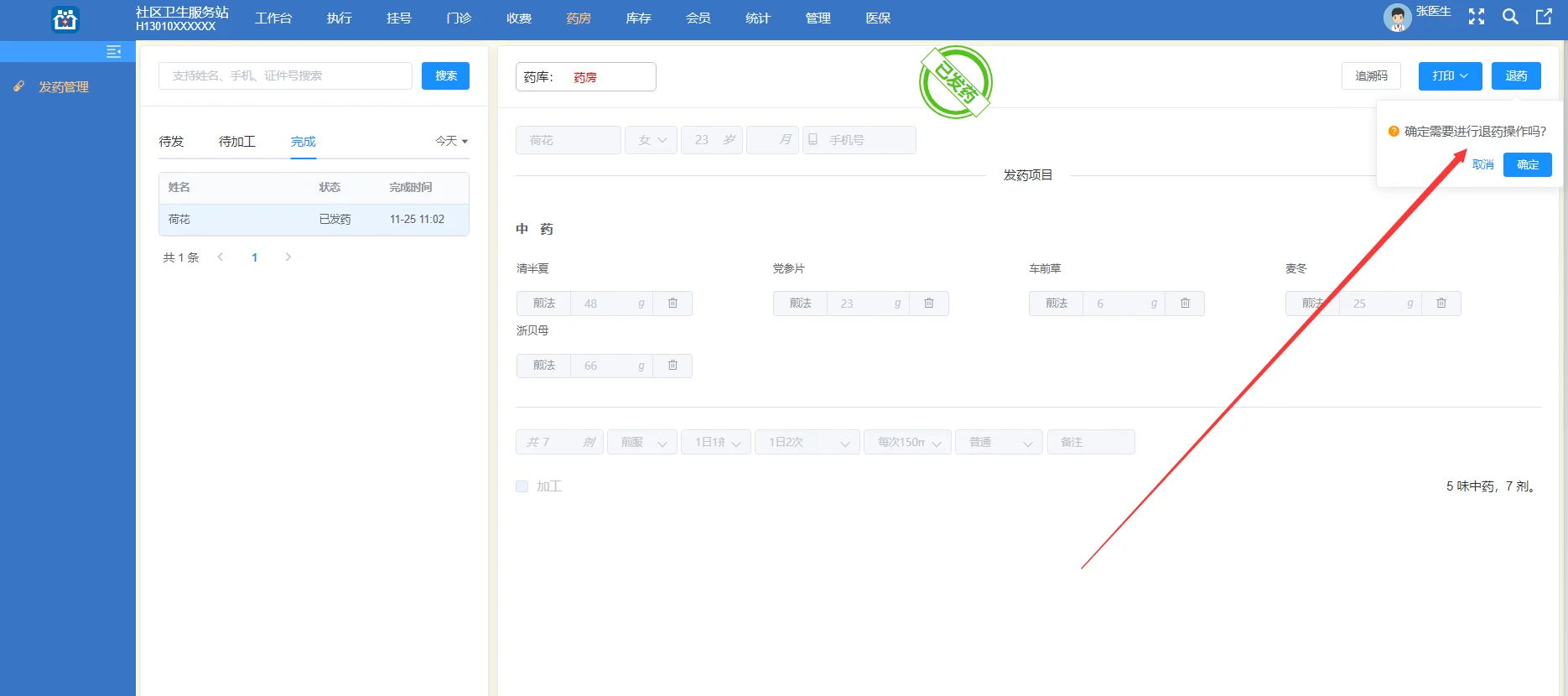Click the 搜索 button
This screenshot has width=1568, height=696.
445,75
